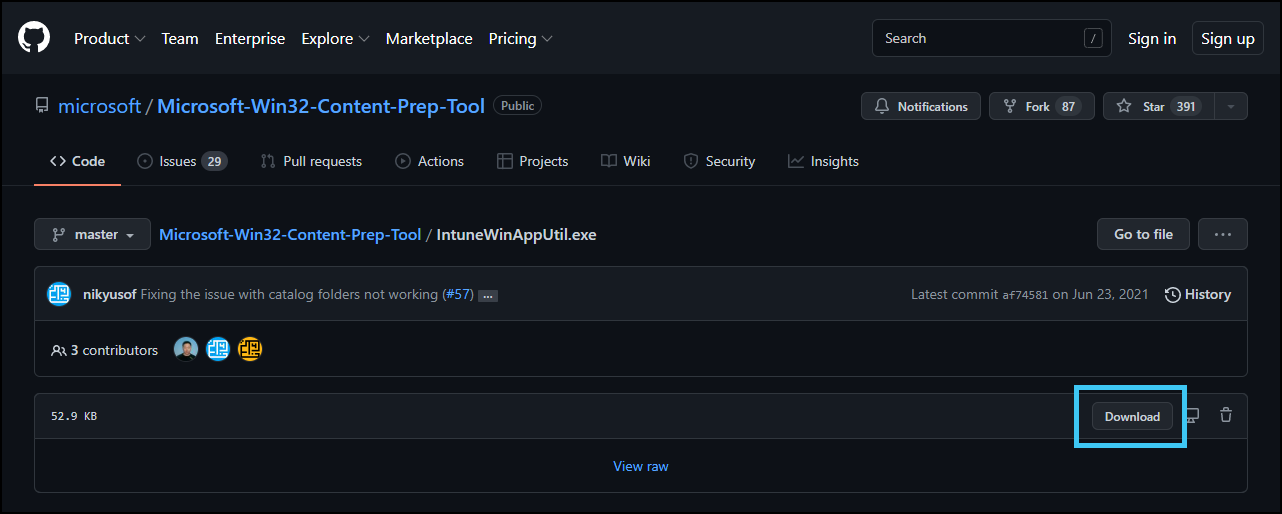
Task: Click the 52.9 KB file size text
Action: pyautogui.click(x=74, y=416)
